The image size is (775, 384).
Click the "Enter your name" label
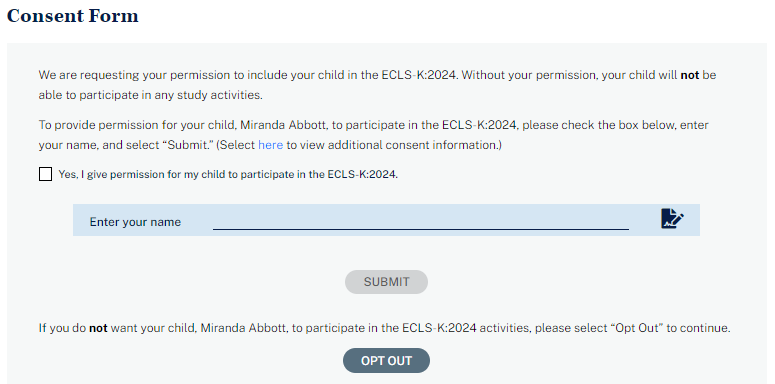point(135,222)
